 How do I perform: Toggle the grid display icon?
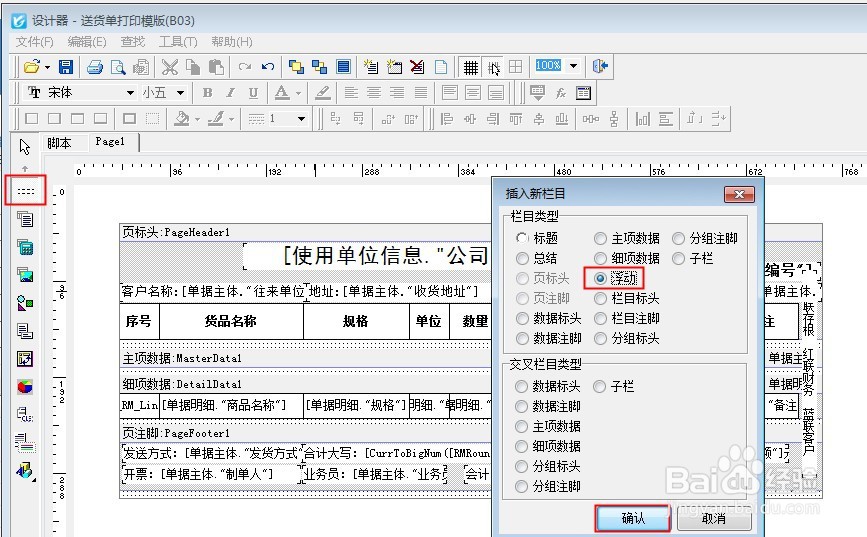[471, 67]
